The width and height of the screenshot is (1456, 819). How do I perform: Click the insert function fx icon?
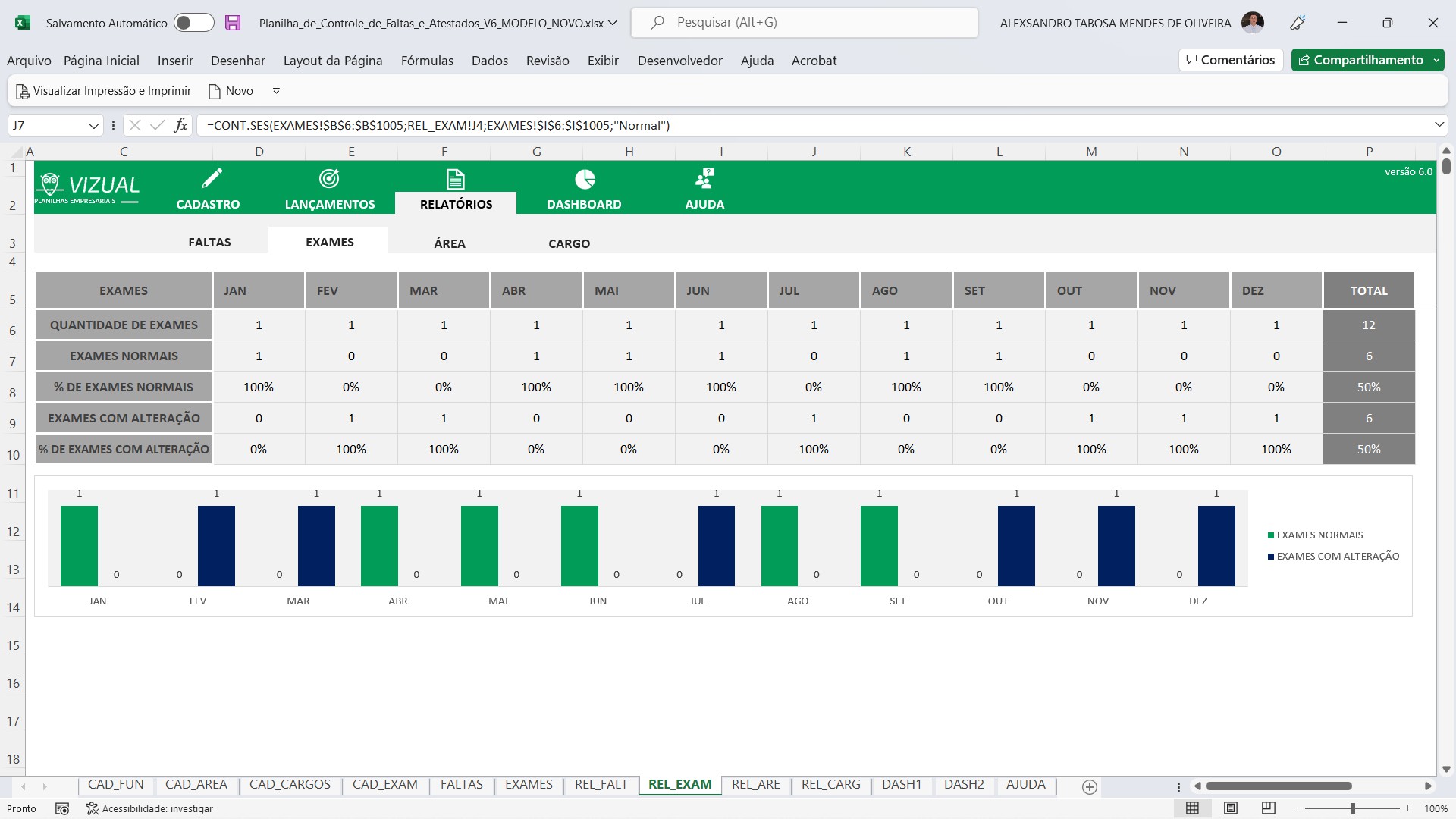click(x=180, y=125)
